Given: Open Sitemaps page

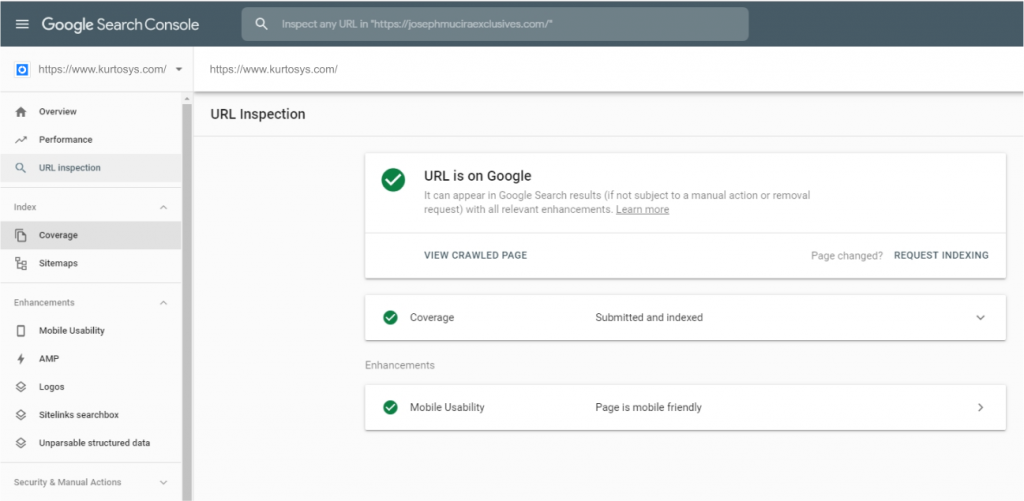Looking at the screenshot, I should point(91,263).
